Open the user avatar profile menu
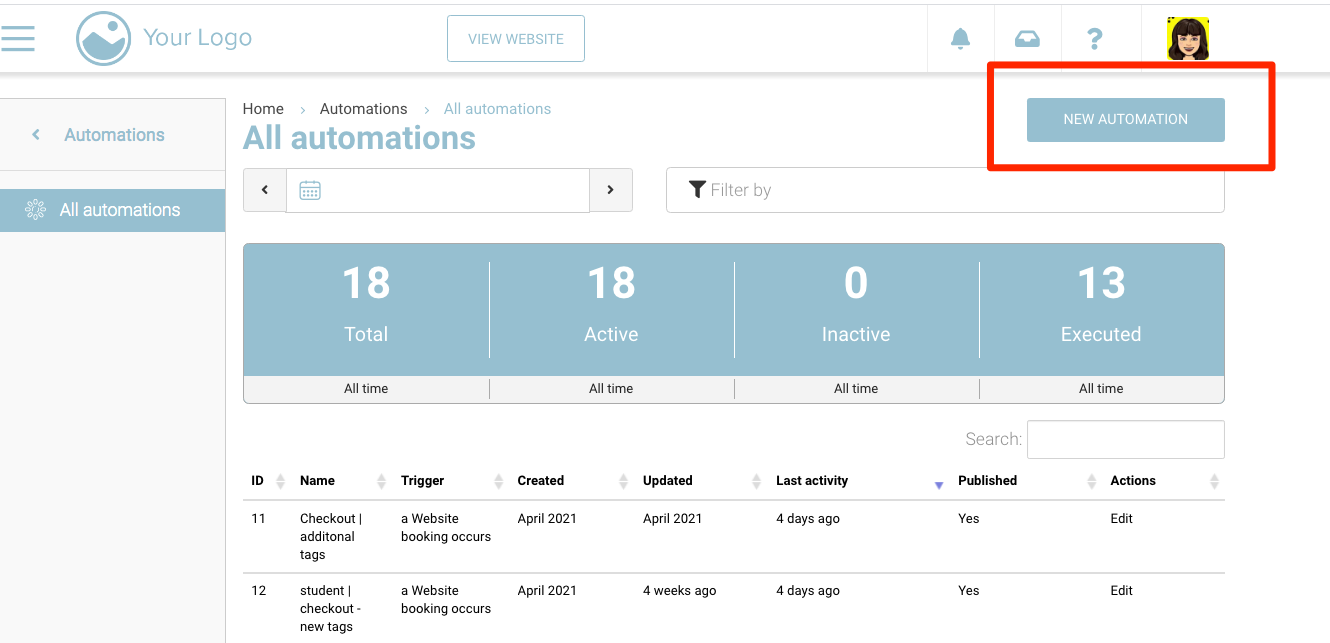The width and height of the screenshot is (1330, 643). [x=1188, y=39]
